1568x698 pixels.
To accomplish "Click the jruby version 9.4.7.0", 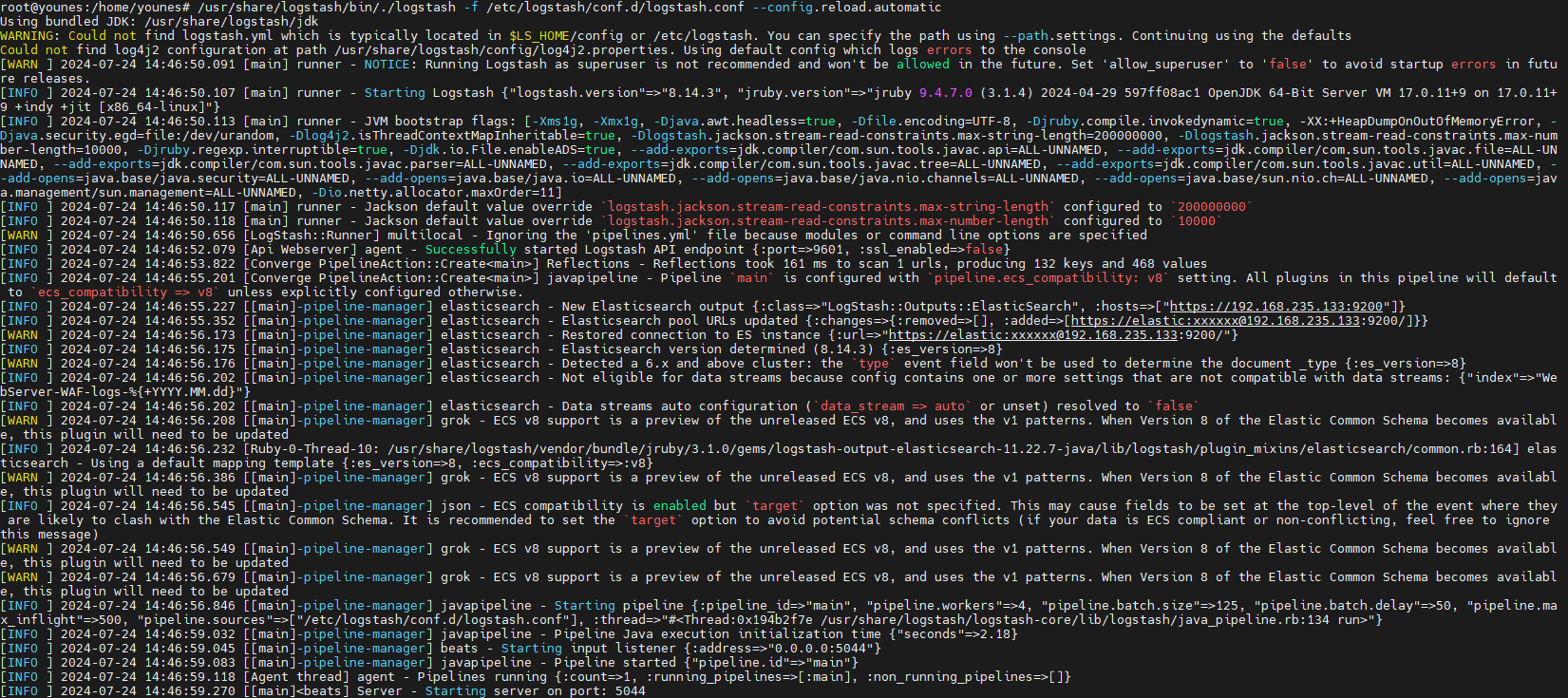I will tap(946, 93).
